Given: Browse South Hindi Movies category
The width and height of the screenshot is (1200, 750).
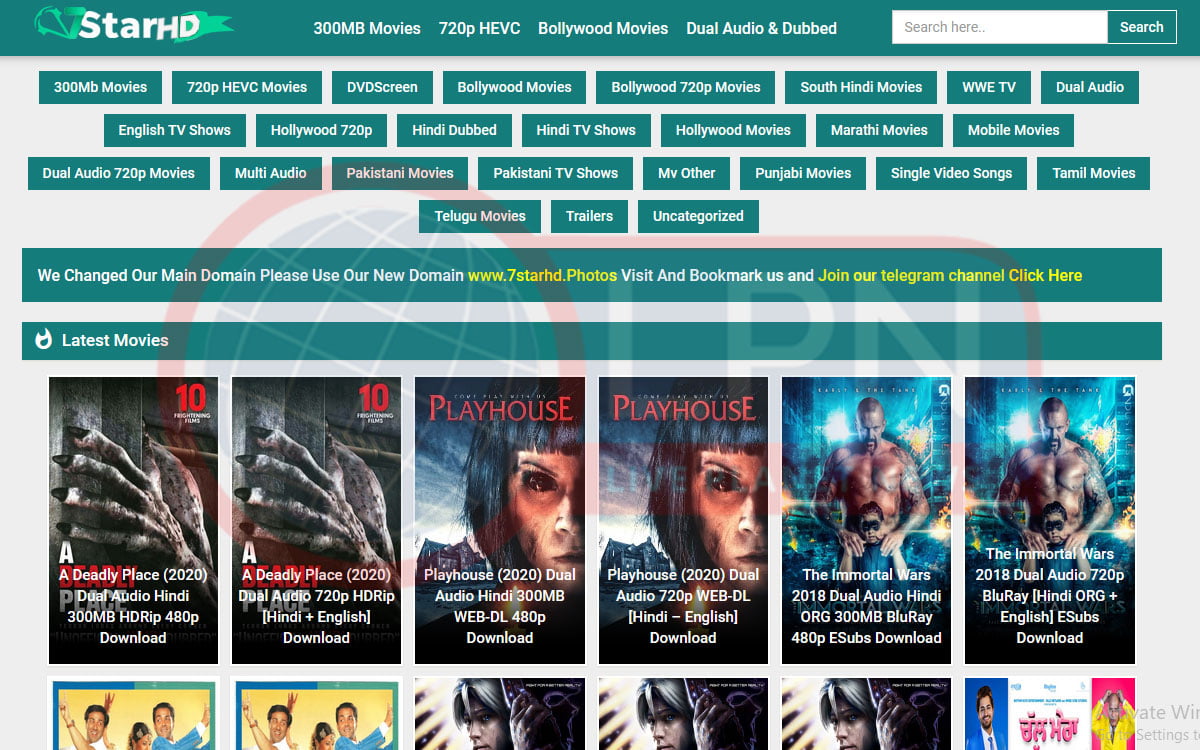Looking at the screenshot, I should (x=861, y=87).
